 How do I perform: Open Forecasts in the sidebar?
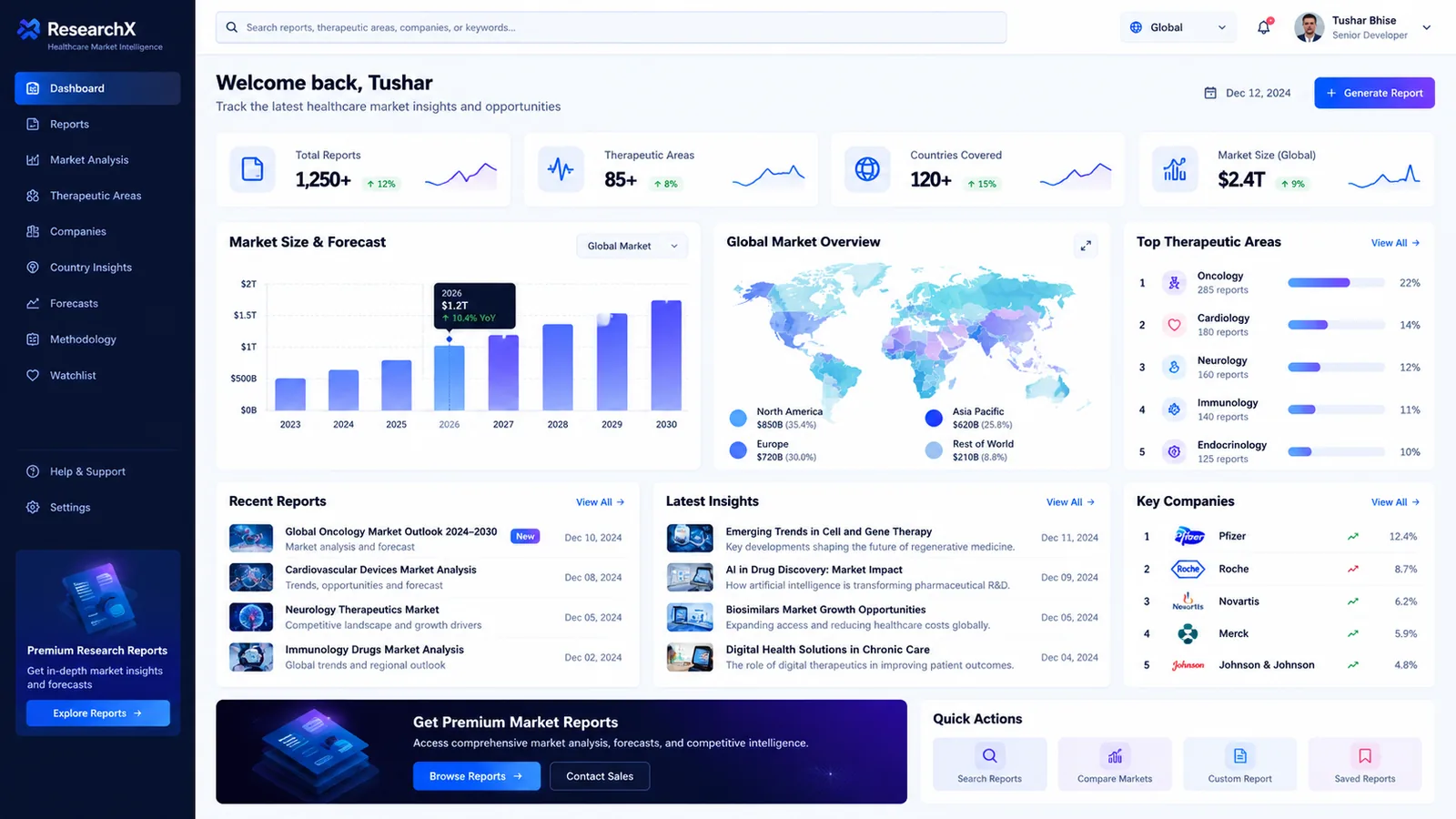pyautogui.click(x=97, y=303)
